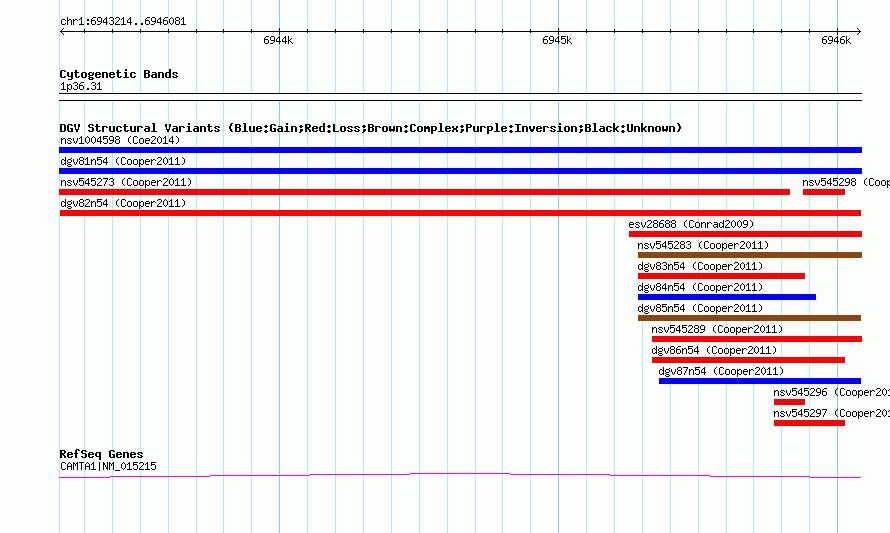Screen dimensions: 890x533
Task: Open the dgv82n54 (Cooper2011) label
Action: (x=123, y=203)
